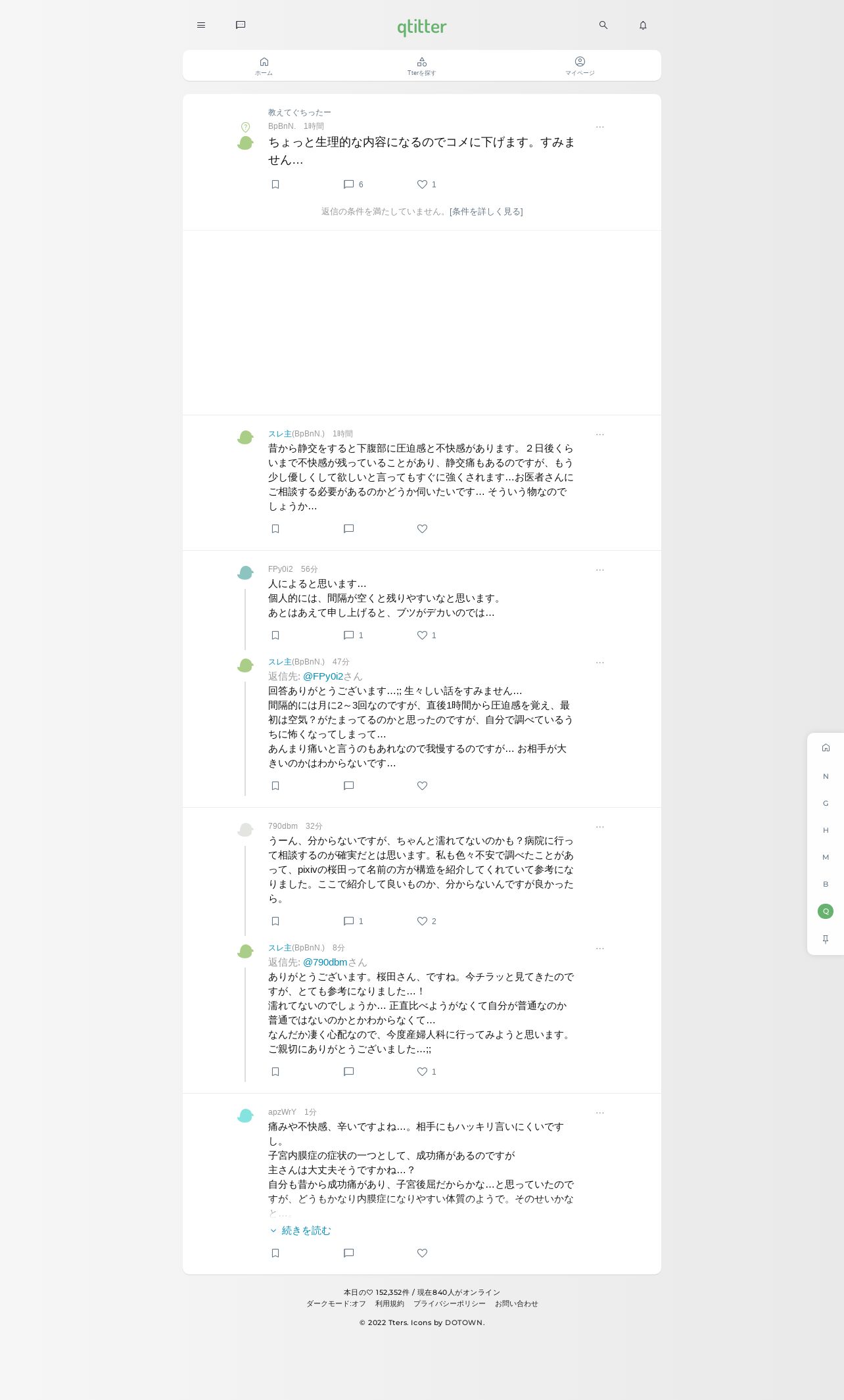This screenshot has height=1400, width=844.
Task: Open apzWrY's cyan bird avatar
Action: click(x=245, y=1115)
